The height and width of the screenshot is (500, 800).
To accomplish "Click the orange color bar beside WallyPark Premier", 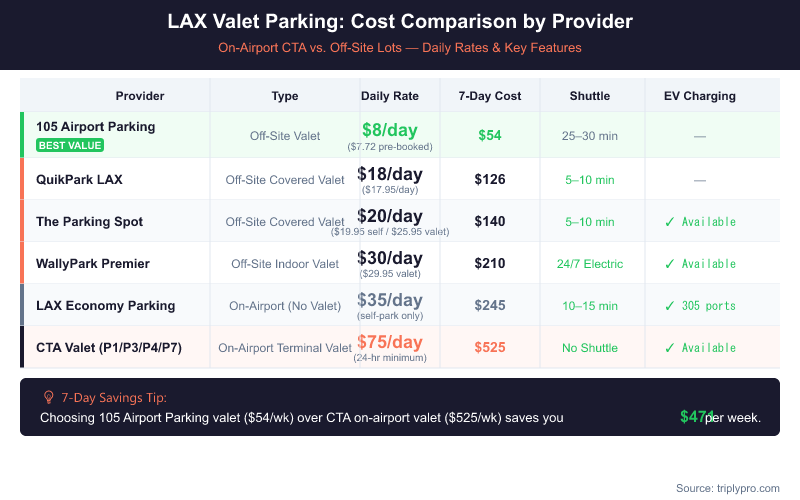I will 22,264.
